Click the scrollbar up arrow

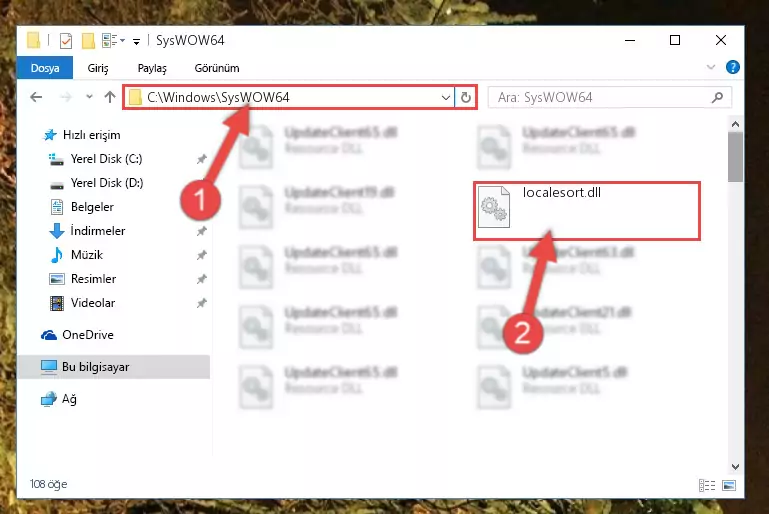pyautogui.click(x=735, y=124)
